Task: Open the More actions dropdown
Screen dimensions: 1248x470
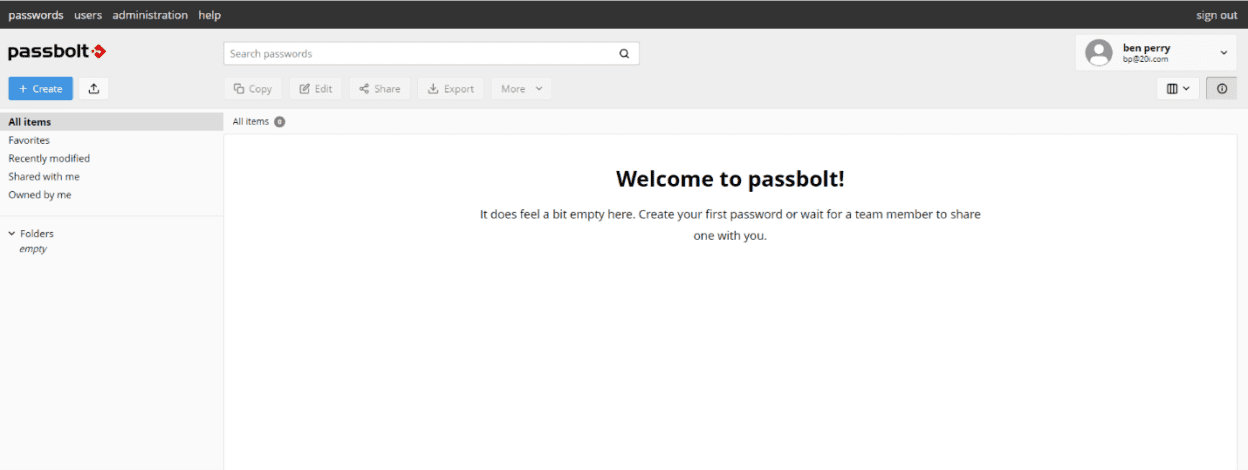Action: click(x=521, y=89)
